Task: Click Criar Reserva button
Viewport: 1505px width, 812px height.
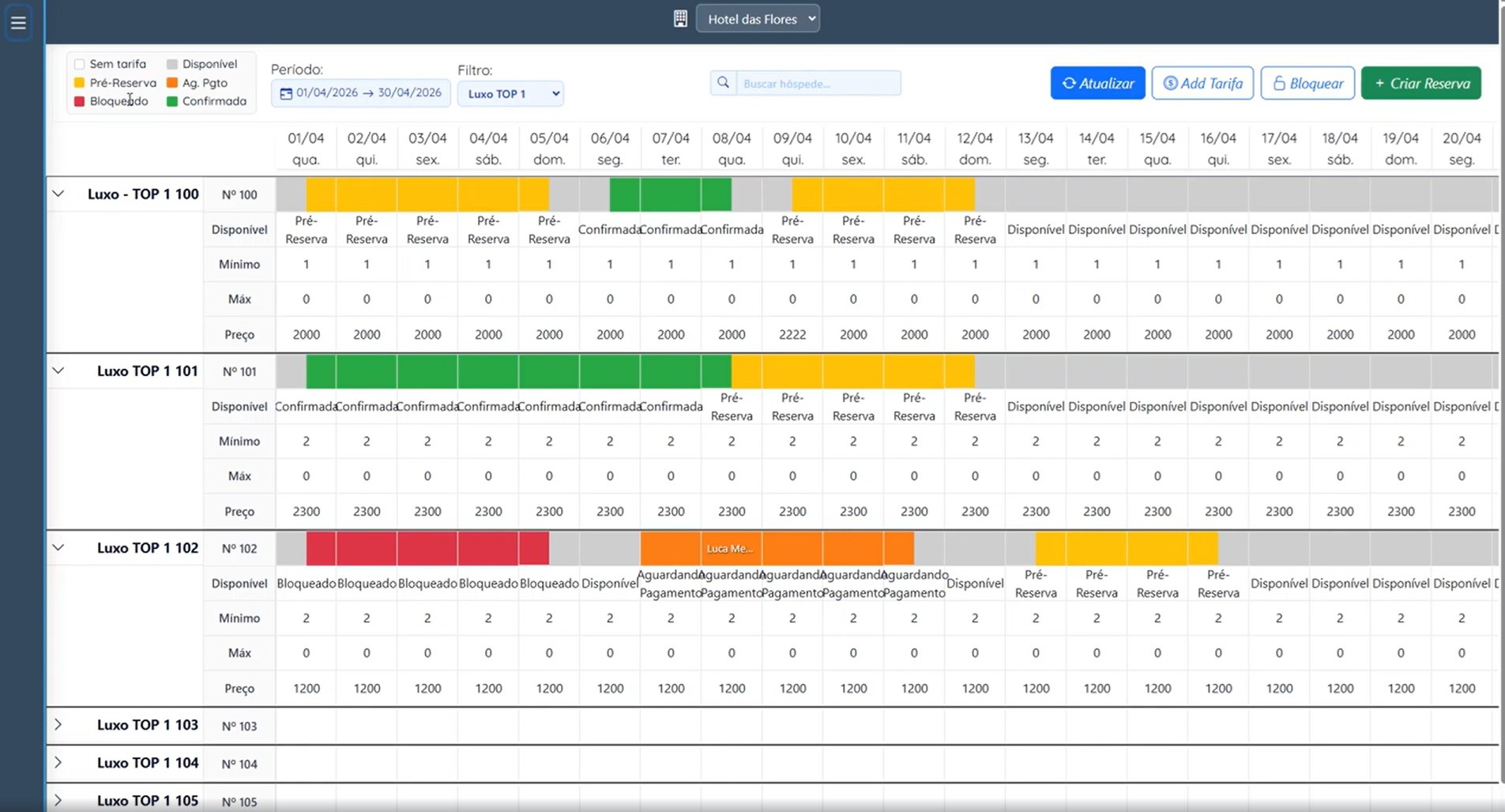Action: tap(1420, 83)
